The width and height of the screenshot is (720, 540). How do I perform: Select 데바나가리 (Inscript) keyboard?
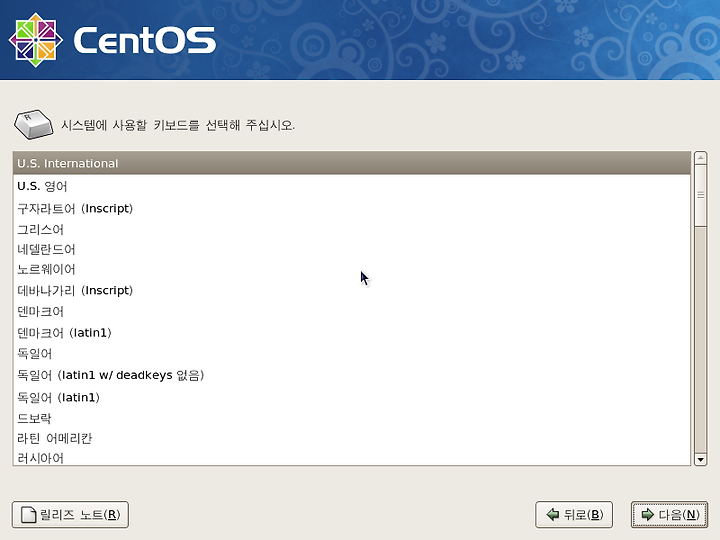352,290
